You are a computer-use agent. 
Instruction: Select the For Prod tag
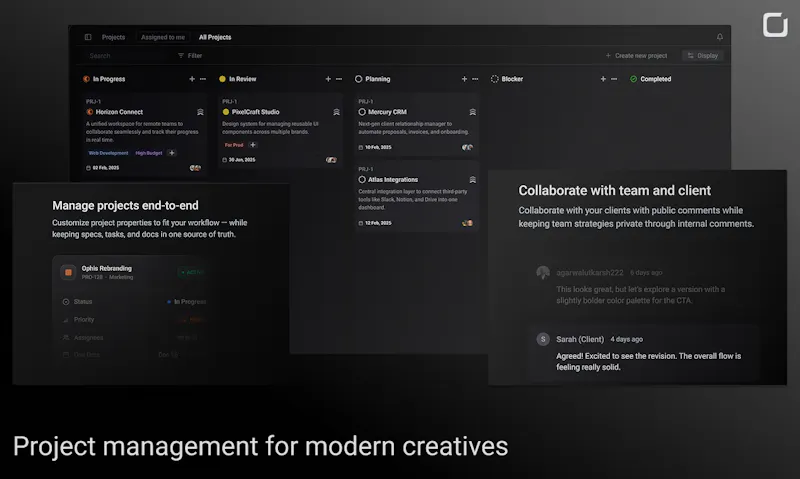pos(234,145)
